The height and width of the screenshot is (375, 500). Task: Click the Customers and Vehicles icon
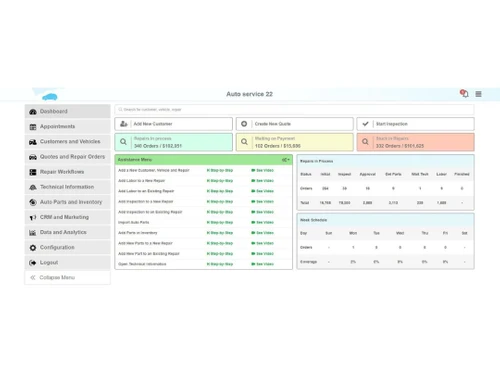(x=33, y=142)
